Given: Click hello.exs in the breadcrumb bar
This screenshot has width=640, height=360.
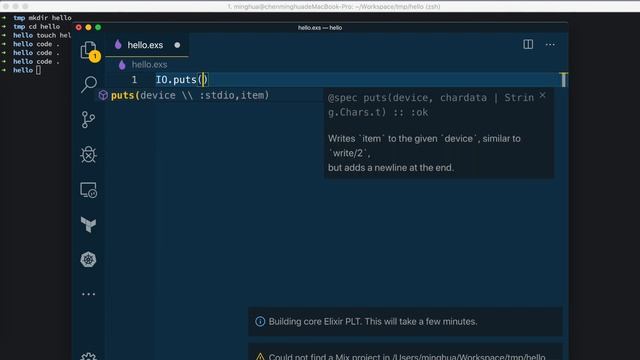Looking at the screenshot, I should coord(149,64).
